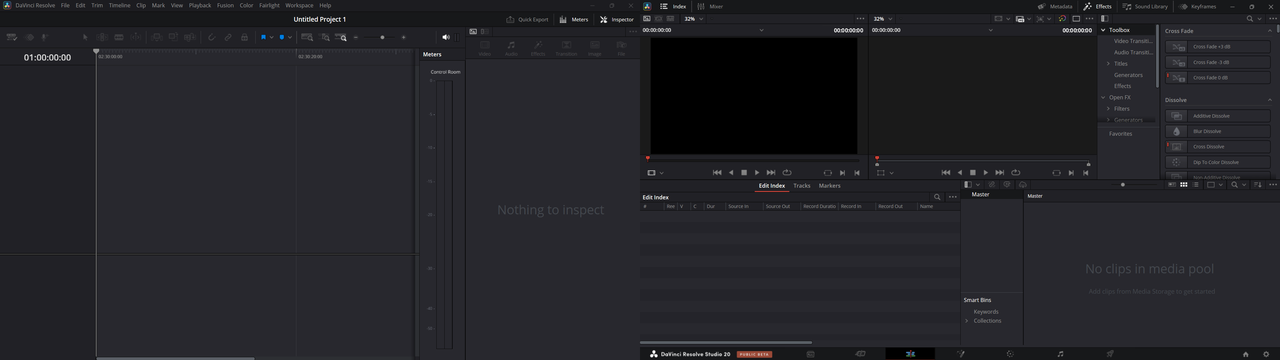Open the blue flag color dropdown
1280x360 pixels.
[271, 37]
